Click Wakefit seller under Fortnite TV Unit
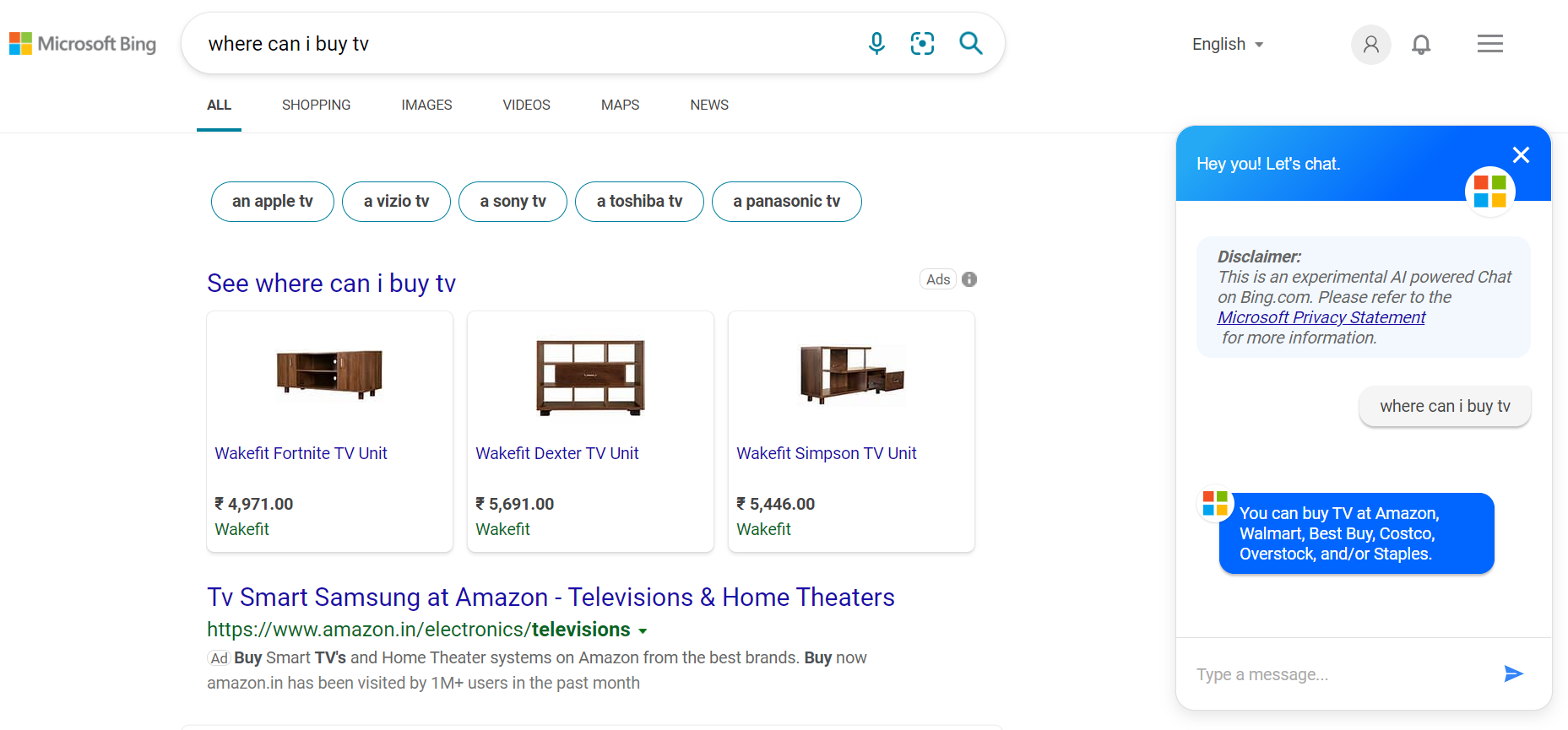This screenshot has width=1568, height=730. pos(241,529)
